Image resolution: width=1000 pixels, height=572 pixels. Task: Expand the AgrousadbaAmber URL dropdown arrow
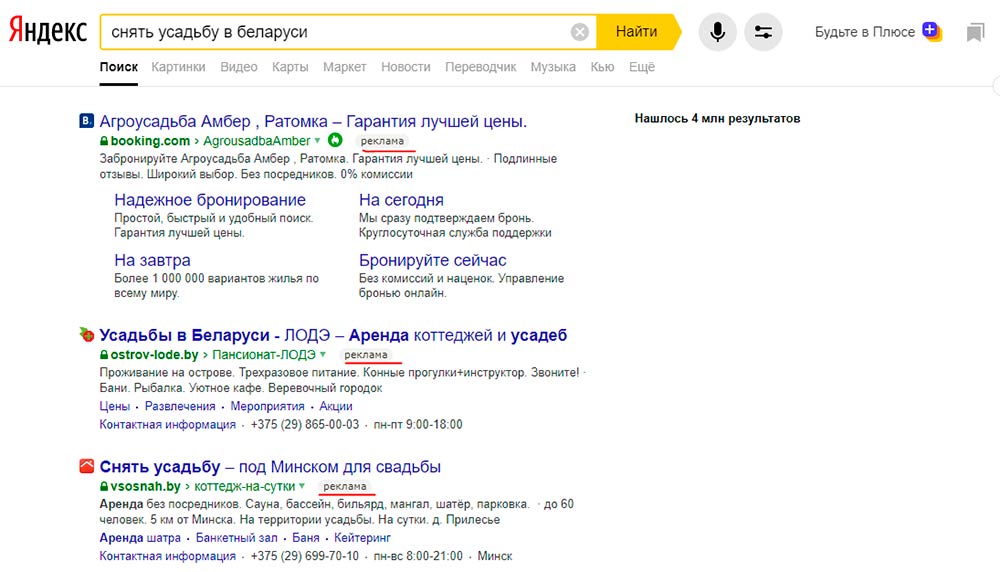[x=318, y=141]
